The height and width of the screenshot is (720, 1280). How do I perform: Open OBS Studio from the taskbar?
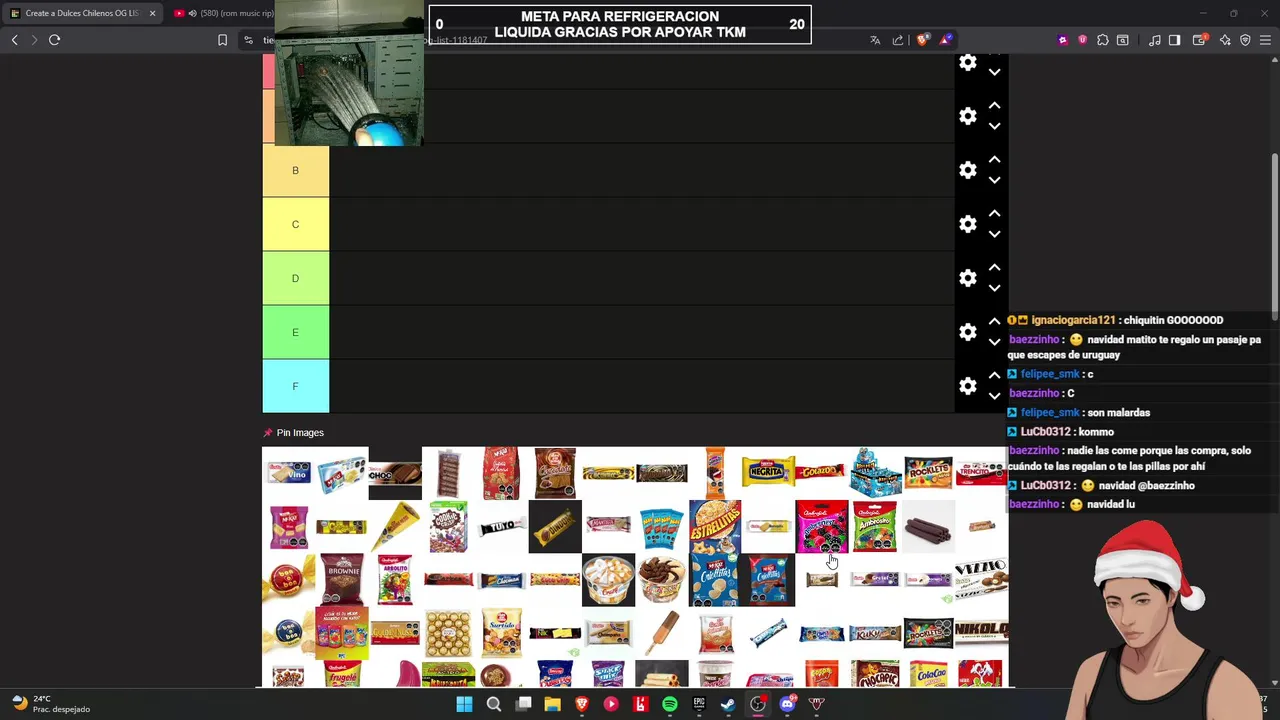tap(758, 704)
